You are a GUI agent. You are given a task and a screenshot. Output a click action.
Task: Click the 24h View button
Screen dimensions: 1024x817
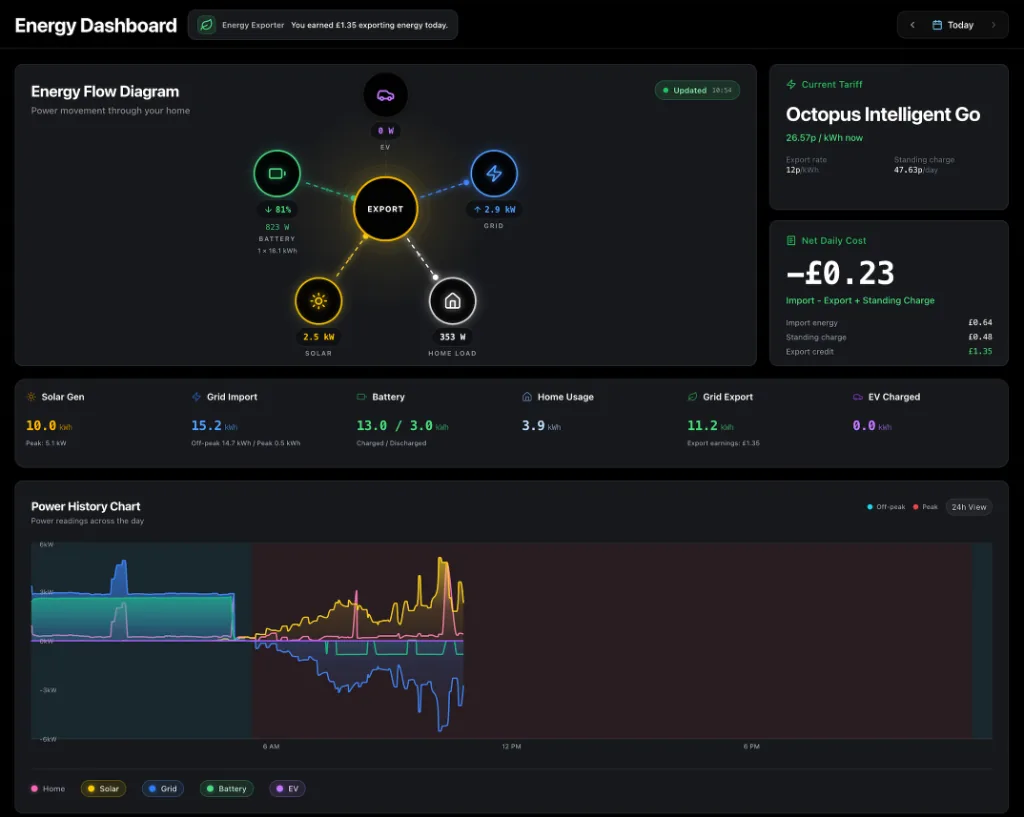tap(968, 507)
